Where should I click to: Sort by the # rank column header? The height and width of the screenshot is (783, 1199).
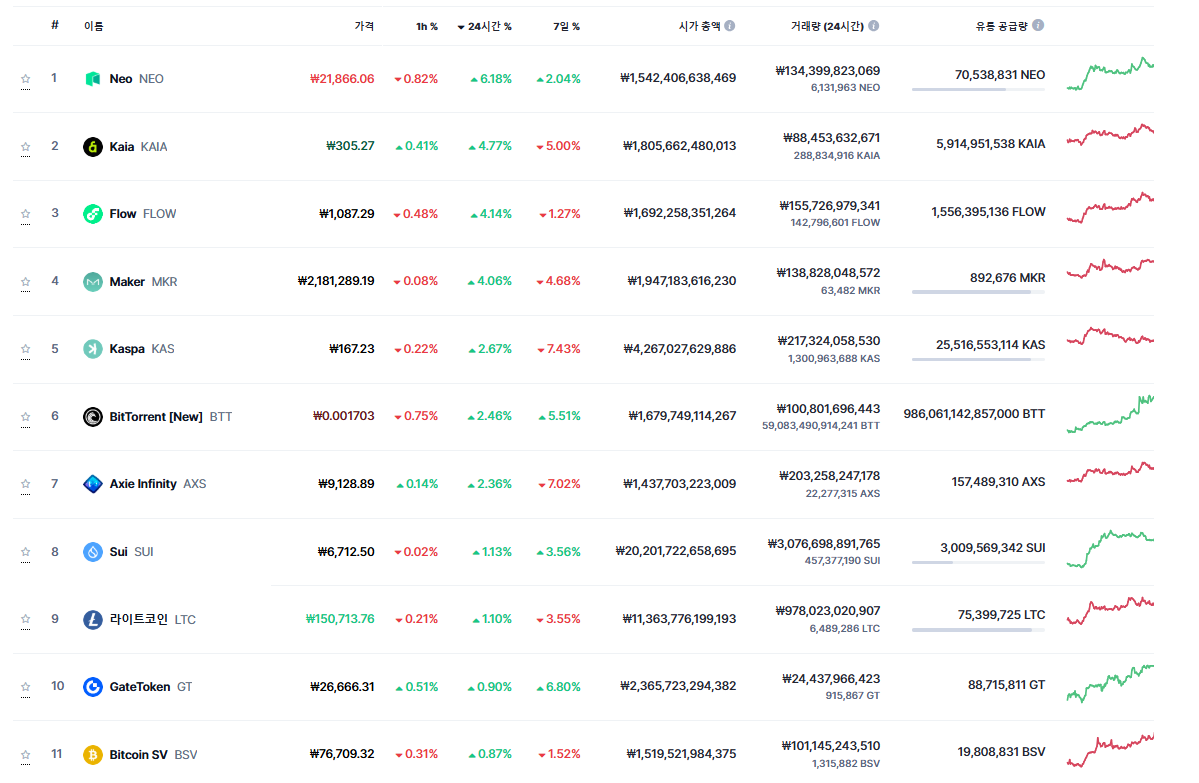click(x=54, y=25)
